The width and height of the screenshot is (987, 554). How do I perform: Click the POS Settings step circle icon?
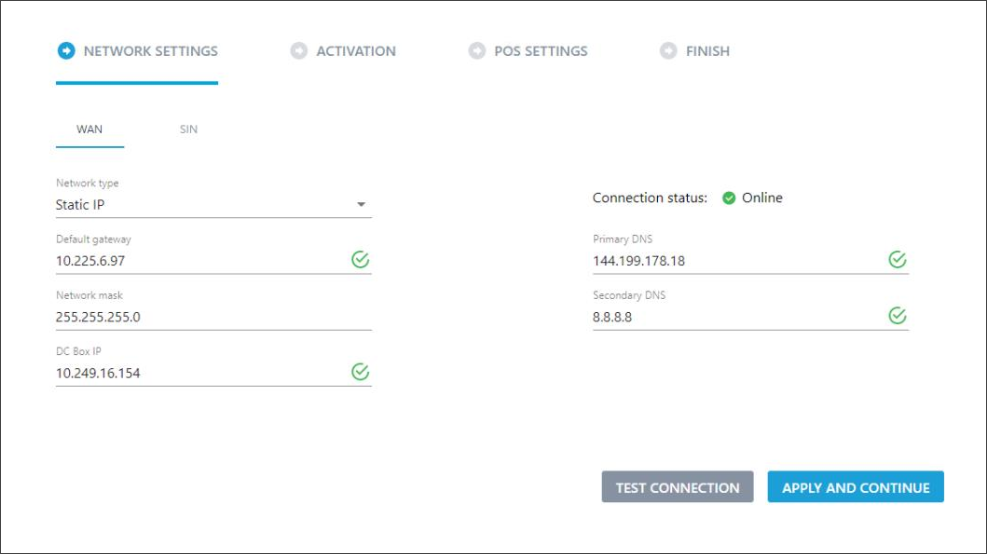pyautogui.click(x=477, y=51)
